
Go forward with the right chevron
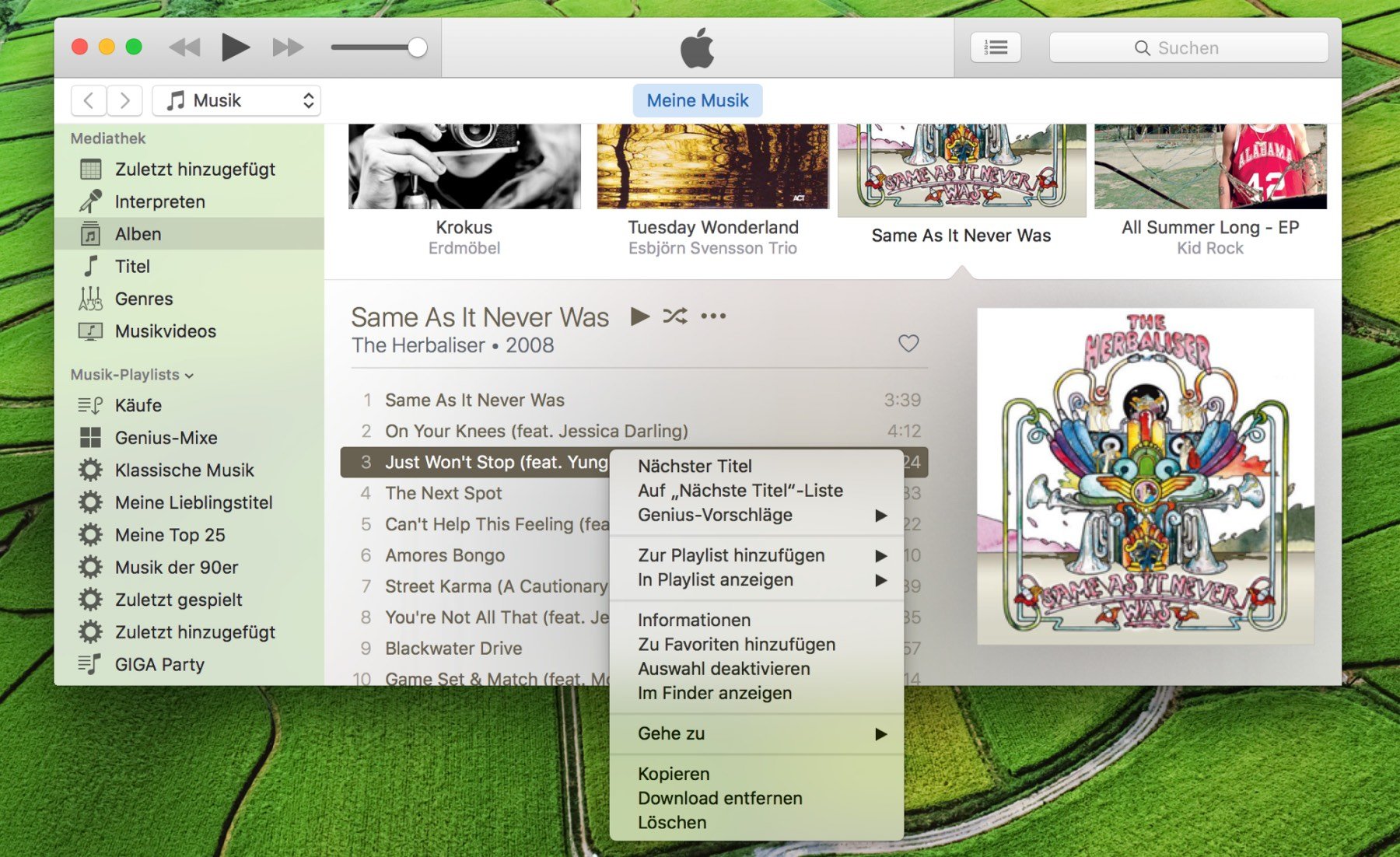[x=124, y=100]
